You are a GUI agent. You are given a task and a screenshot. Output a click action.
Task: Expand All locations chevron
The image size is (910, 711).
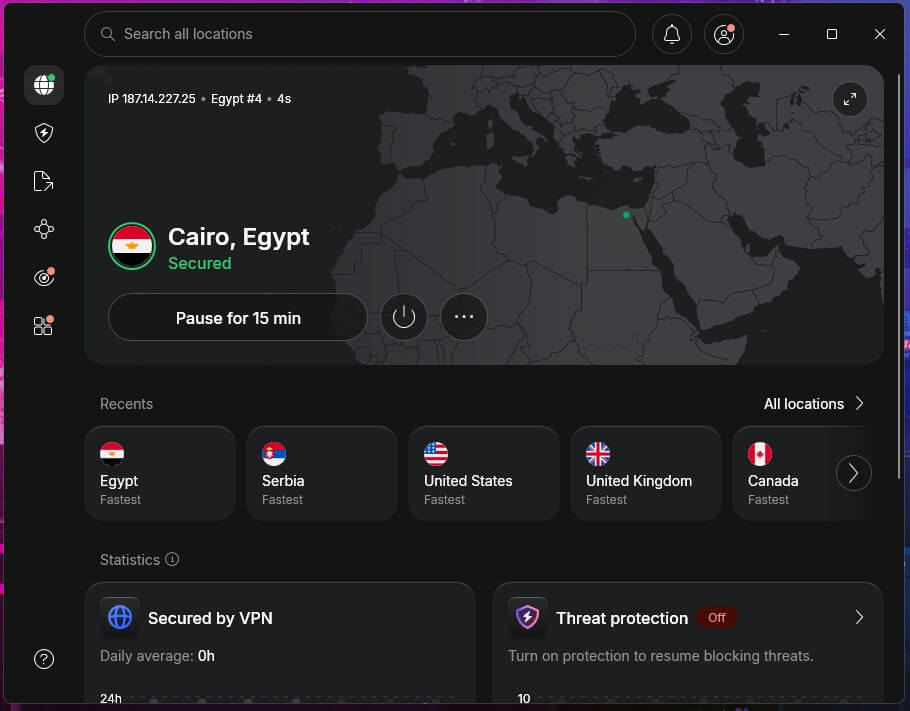click(860, 403)
